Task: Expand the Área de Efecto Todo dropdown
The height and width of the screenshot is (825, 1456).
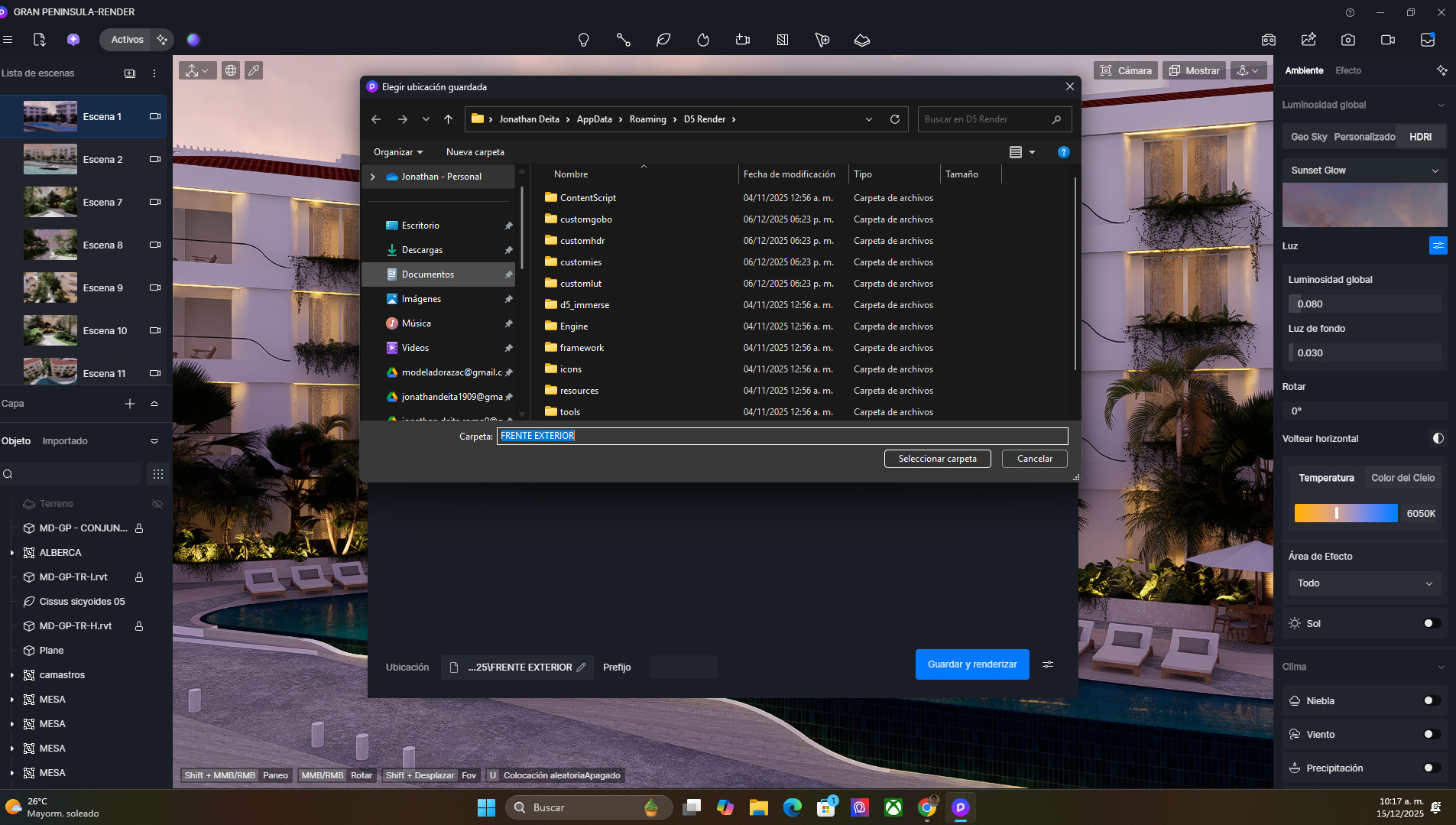Action: [1364, 583]
